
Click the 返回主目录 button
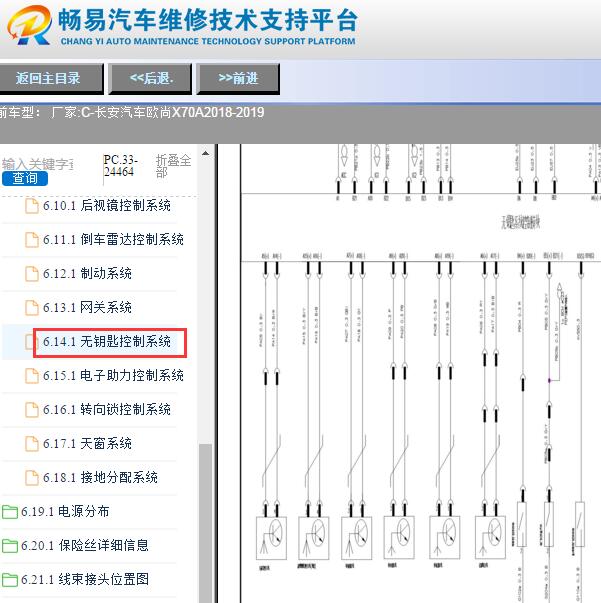[51, 78]
